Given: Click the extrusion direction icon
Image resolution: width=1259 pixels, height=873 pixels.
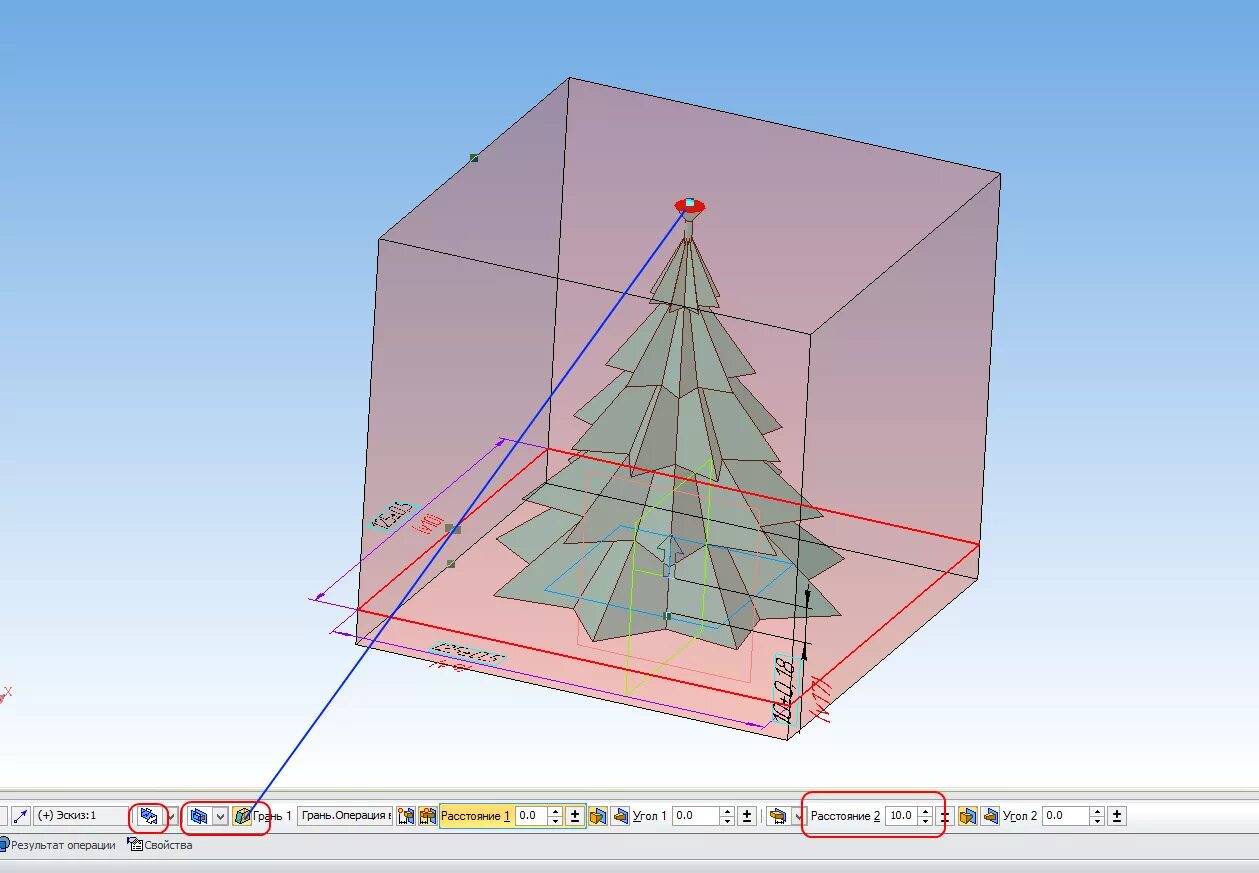Looking at the screenshot, I should (150, 816).
